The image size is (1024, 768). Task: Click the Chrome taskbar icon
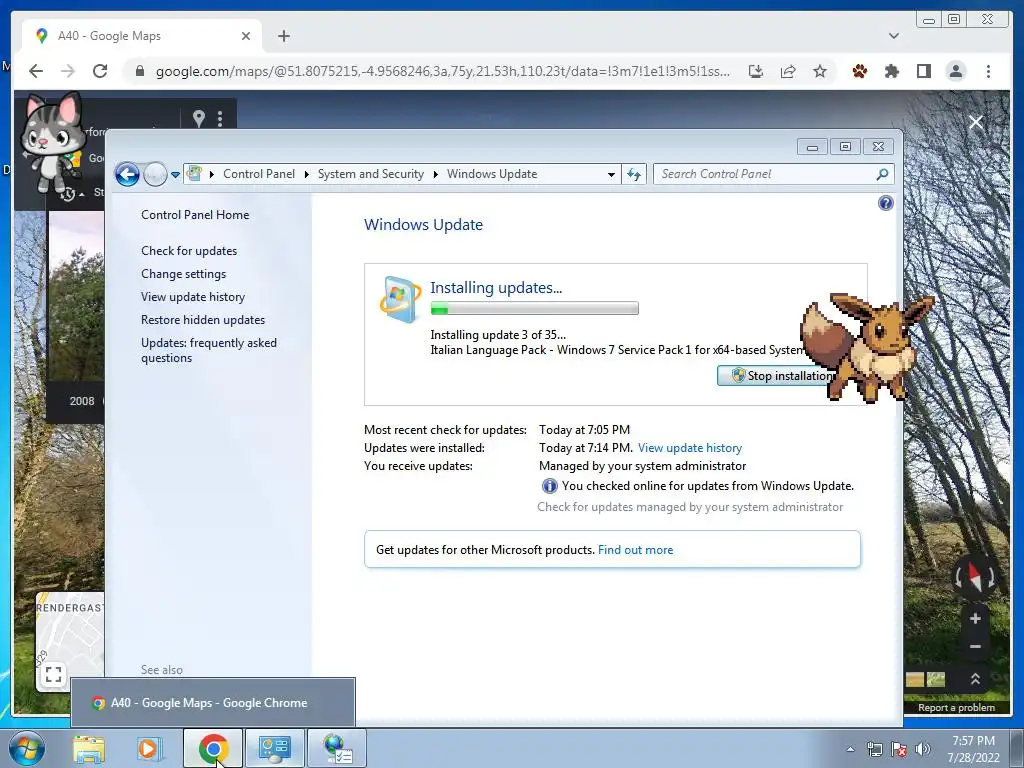point(213,748)
